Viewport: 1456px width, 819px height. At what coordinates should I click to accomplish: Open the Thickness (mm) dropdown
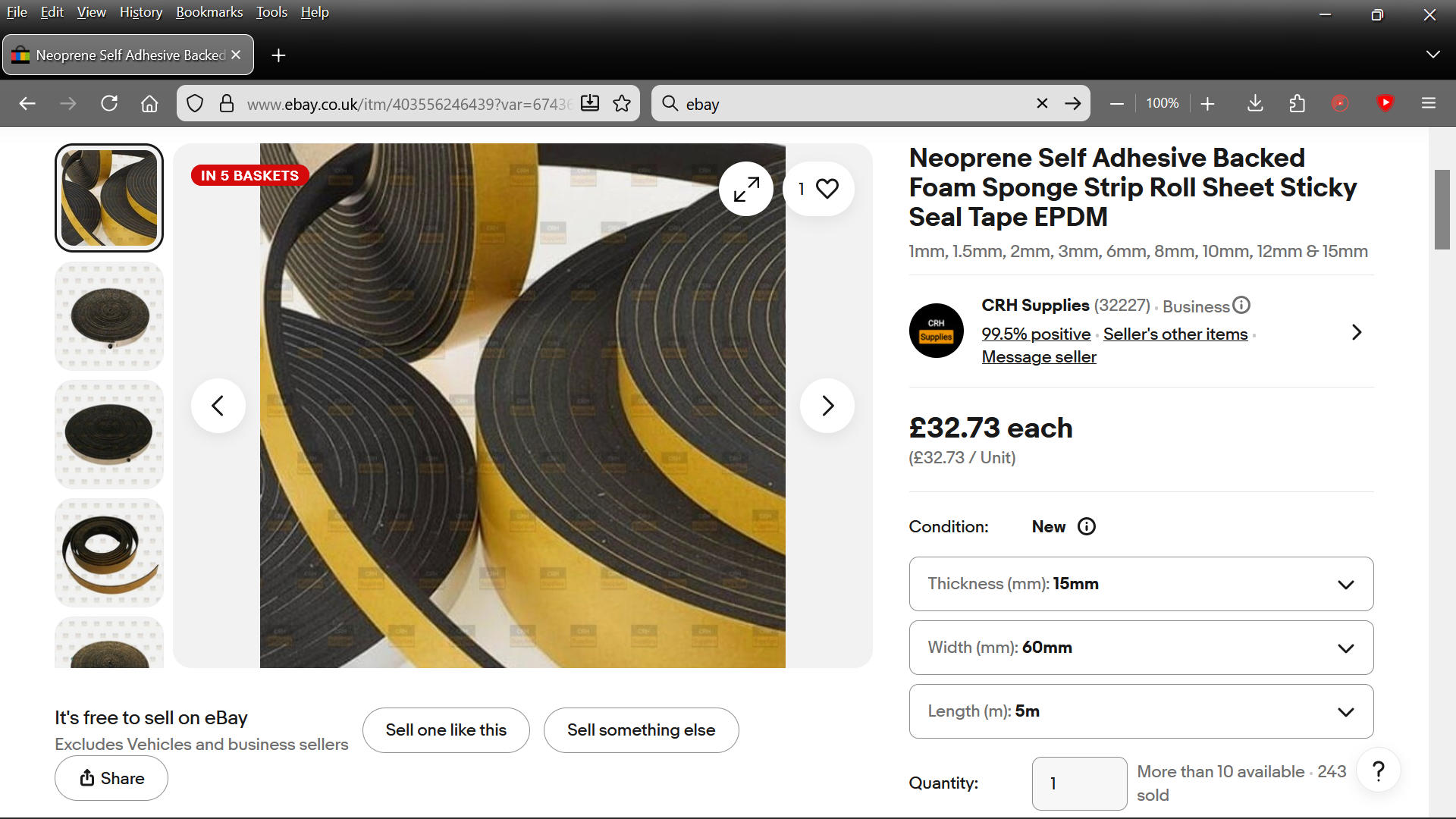click(x=1141, y=584)
